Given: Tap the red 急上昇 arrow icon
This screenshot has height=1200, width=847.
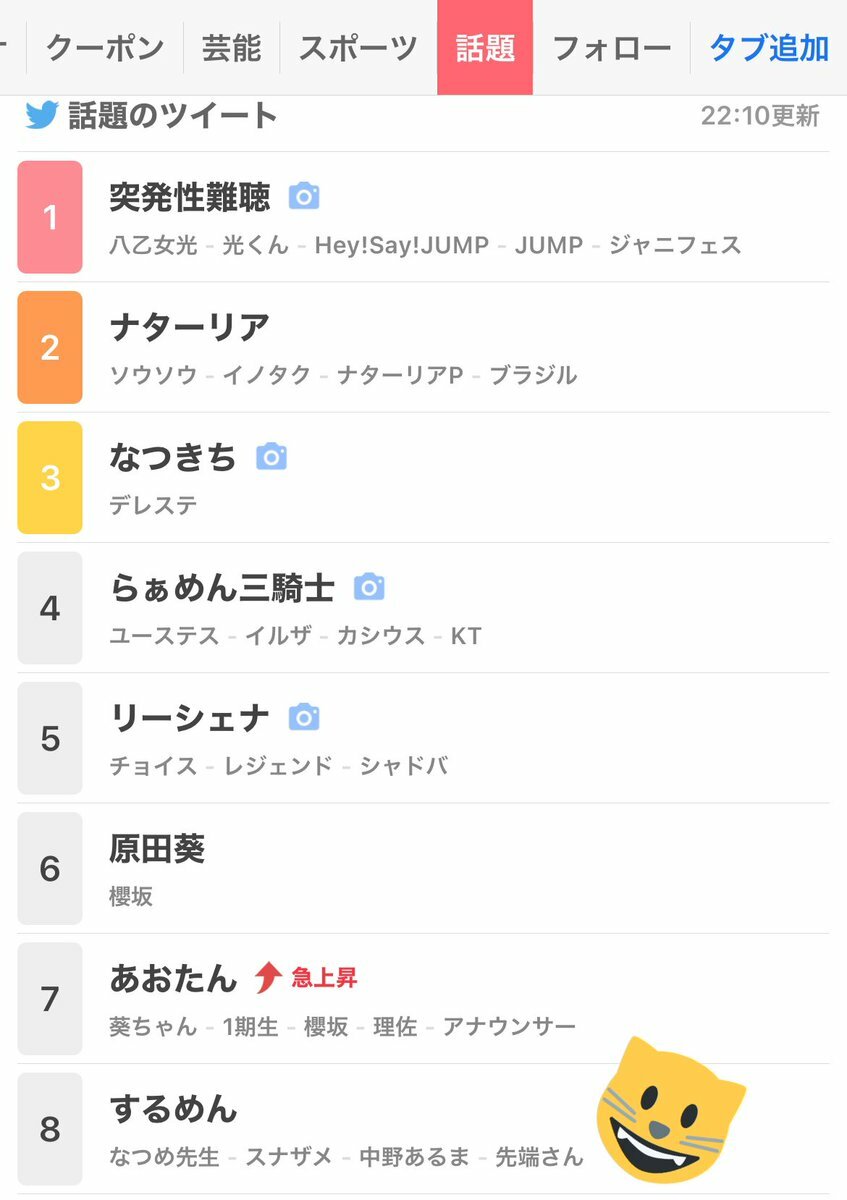Looking at the screenshot, I should click(268, 977).
